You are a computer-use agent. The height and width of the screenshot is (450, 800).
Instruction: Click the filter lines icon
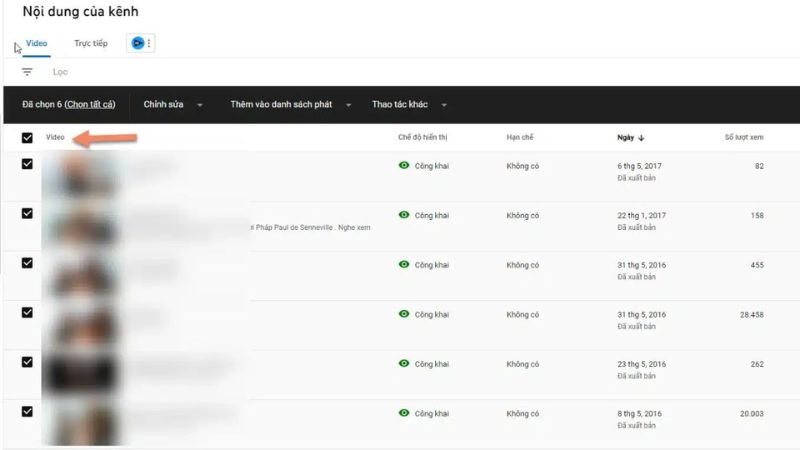(27, 72)
